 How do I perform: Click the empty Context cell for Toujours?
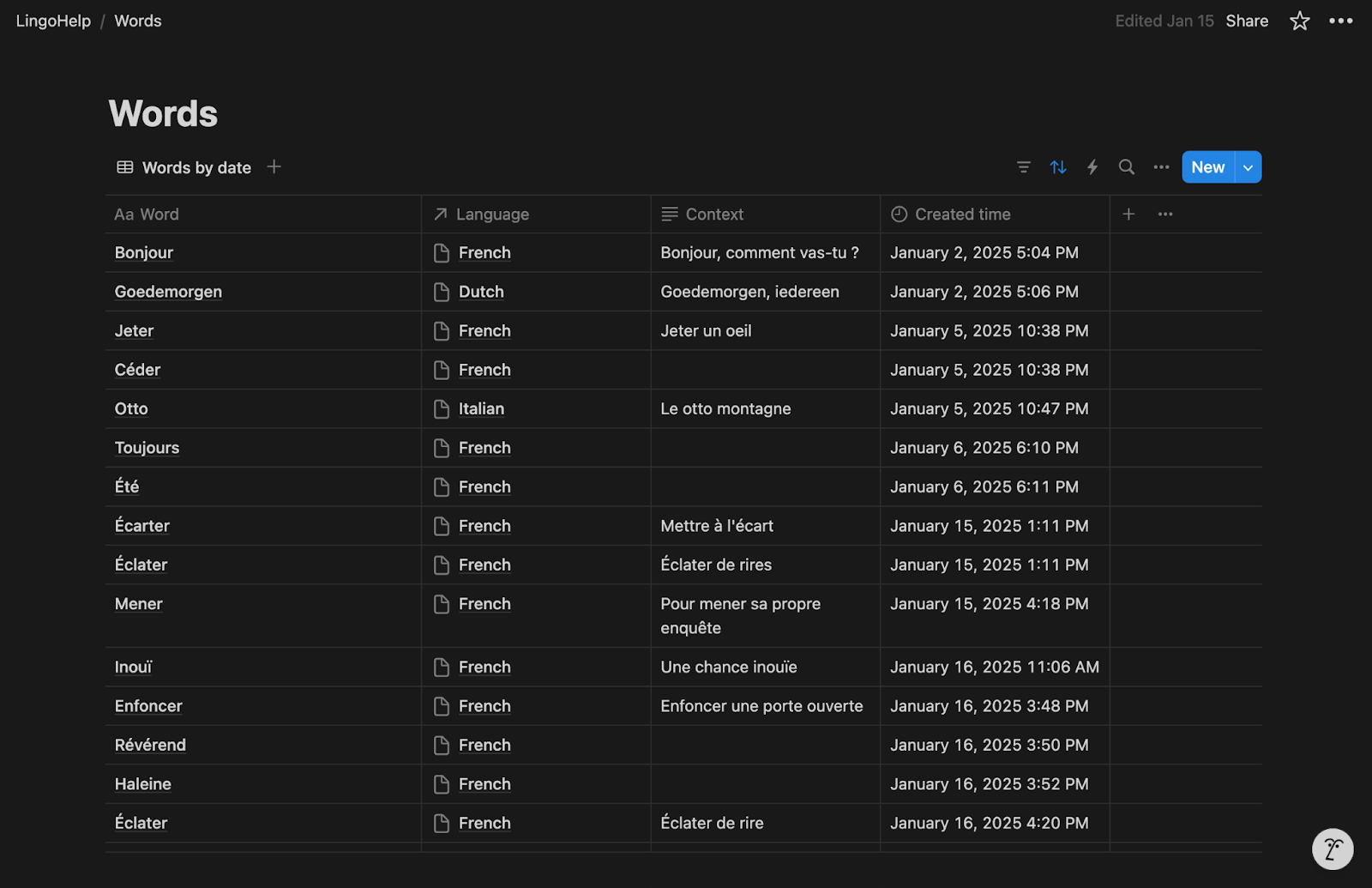coord(765,448)
